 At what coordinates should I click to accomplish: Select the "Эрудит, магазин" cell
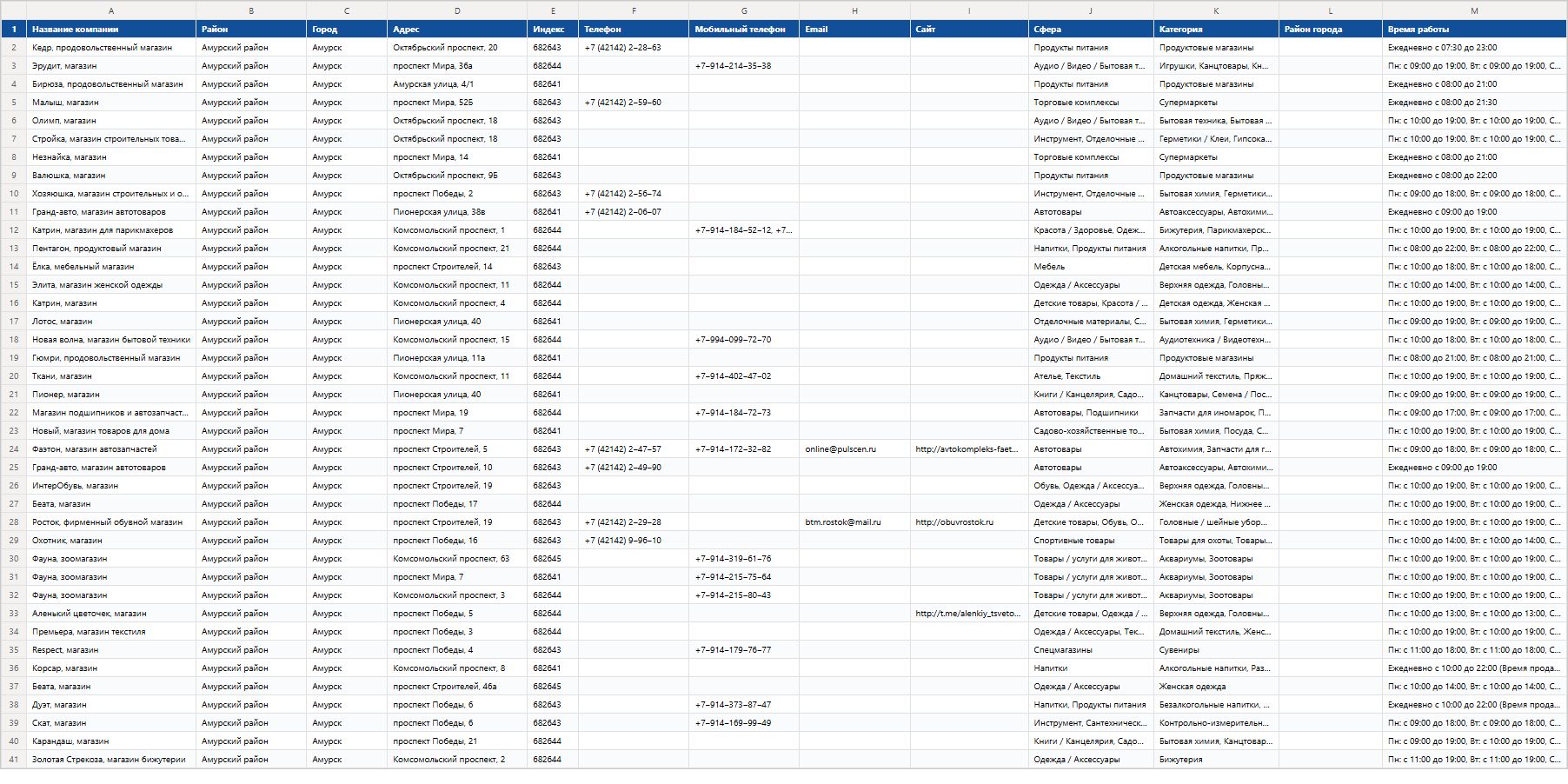pos(111,66)
